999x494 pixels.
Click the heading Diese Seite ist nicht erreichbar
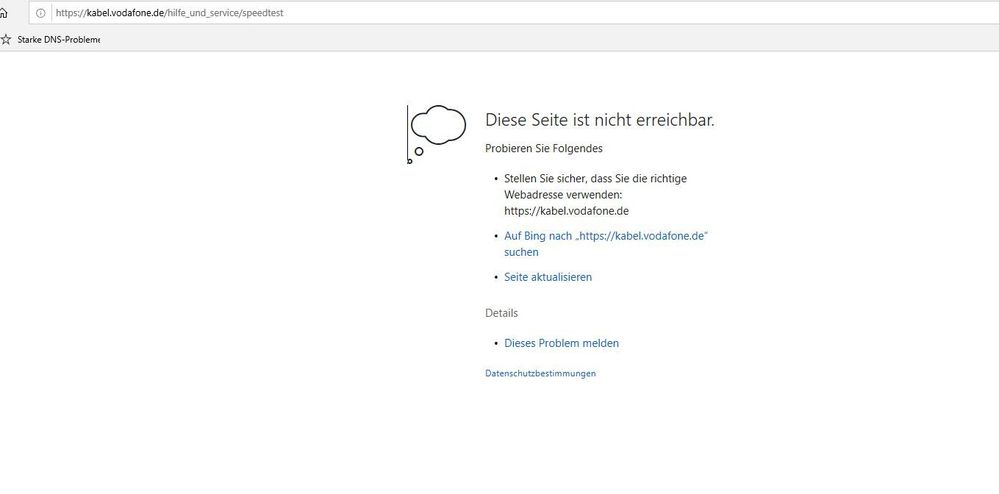point(600,120)
